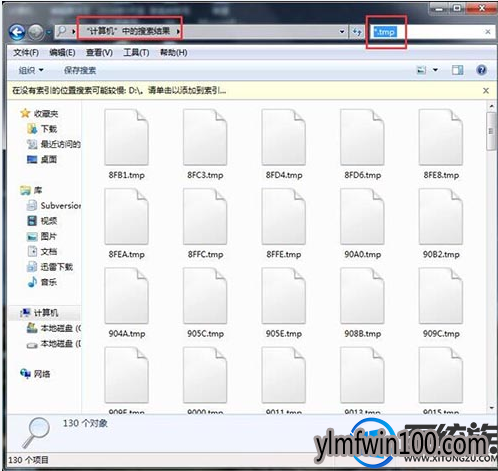
Task: Open the 工具(T) menu
Action: pyautogui.click(x=136, y=53)
